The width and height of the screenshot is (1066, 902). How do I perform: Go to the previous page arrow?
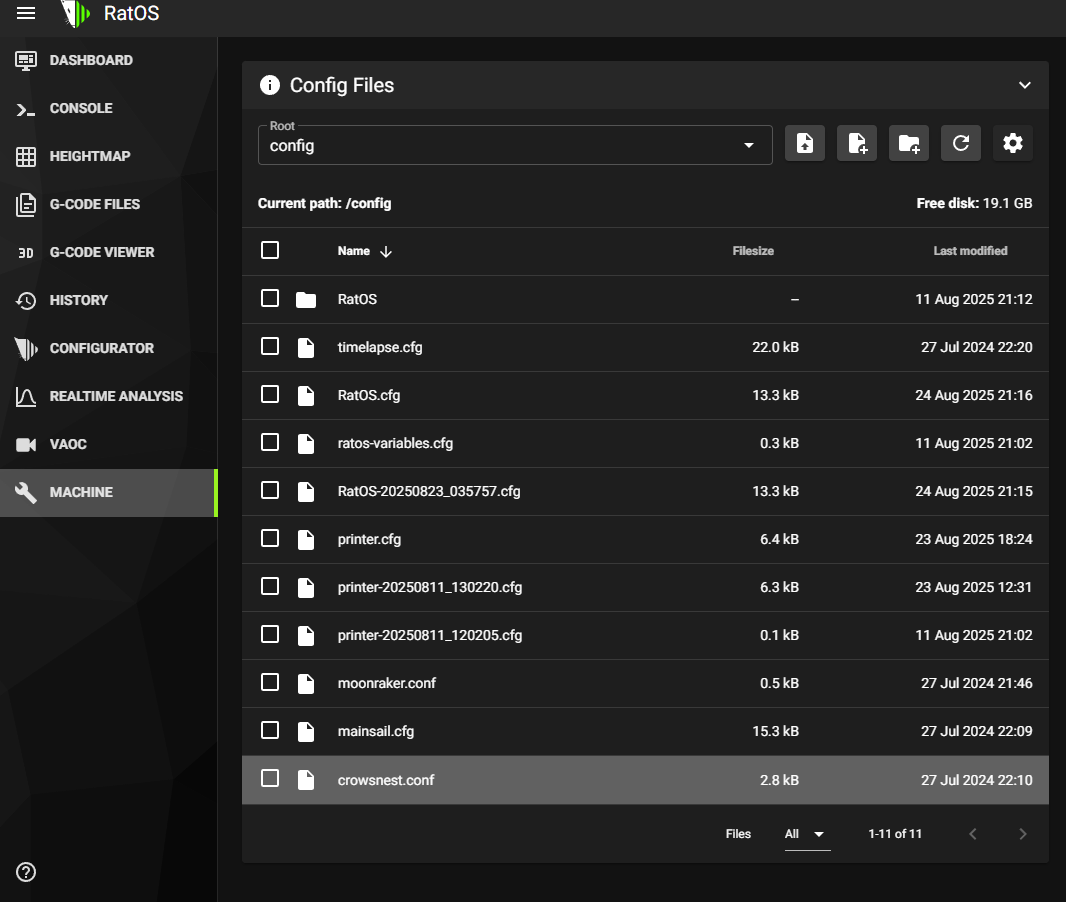point(973,834)
